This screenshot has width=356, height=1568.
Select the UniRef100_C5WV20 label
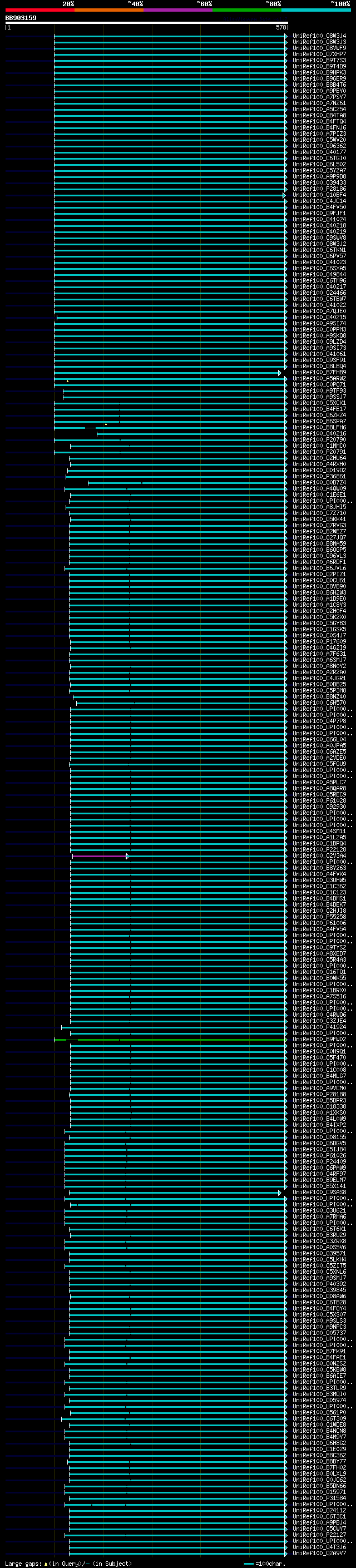click(319, 140)
